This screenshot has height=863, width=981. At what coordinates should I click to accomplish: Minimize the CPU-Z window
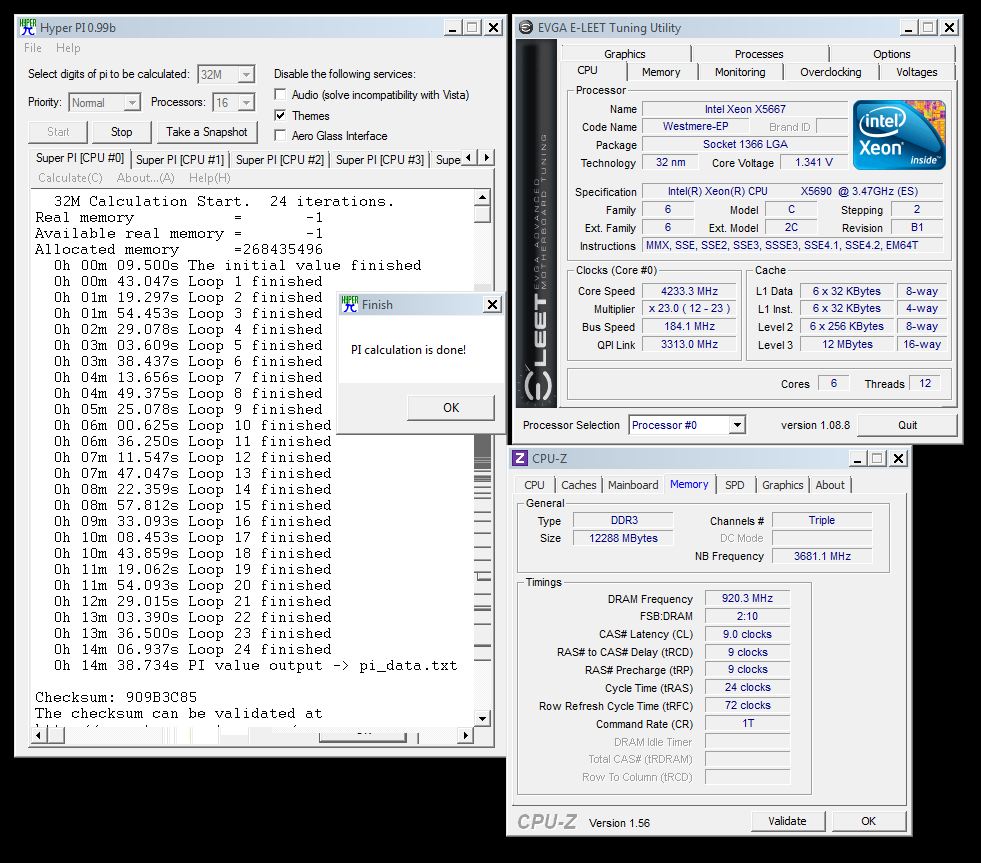857,459
